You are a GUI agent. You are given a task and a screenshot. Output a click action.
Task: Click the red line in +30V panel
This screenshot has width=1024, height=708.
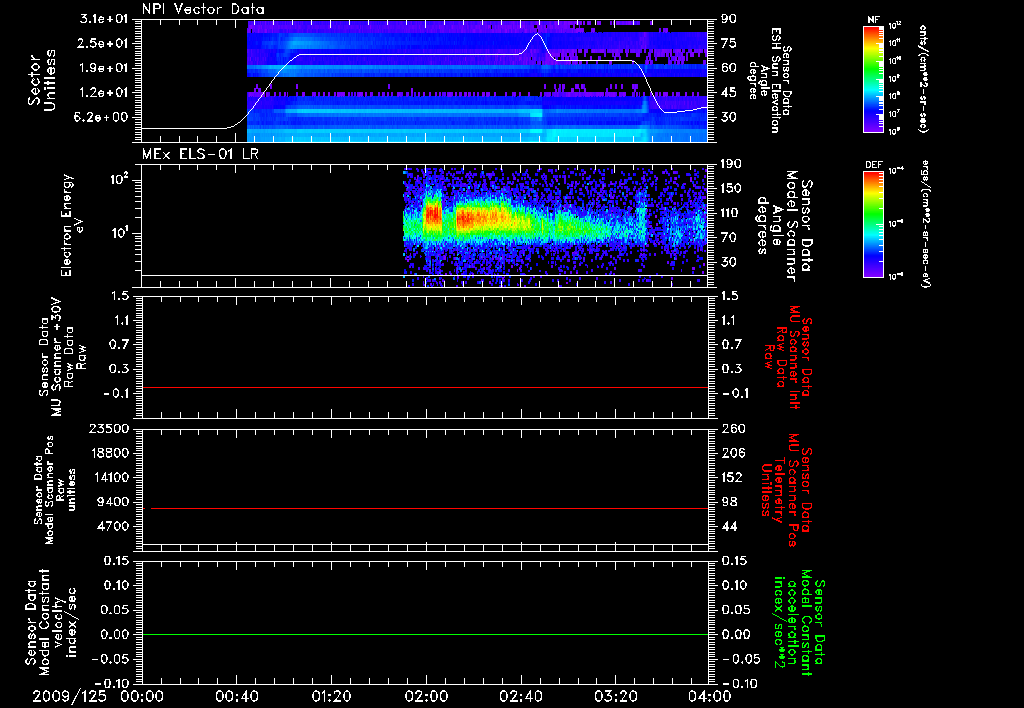click(424, 387)
